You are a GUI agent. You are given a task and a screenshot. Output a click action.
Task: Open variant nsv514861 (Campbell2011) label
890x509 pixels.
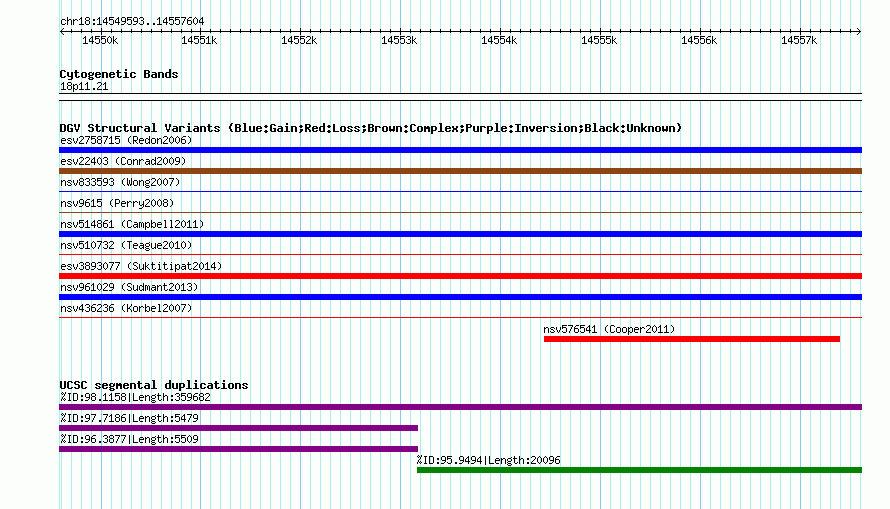(x=132, y=224)
